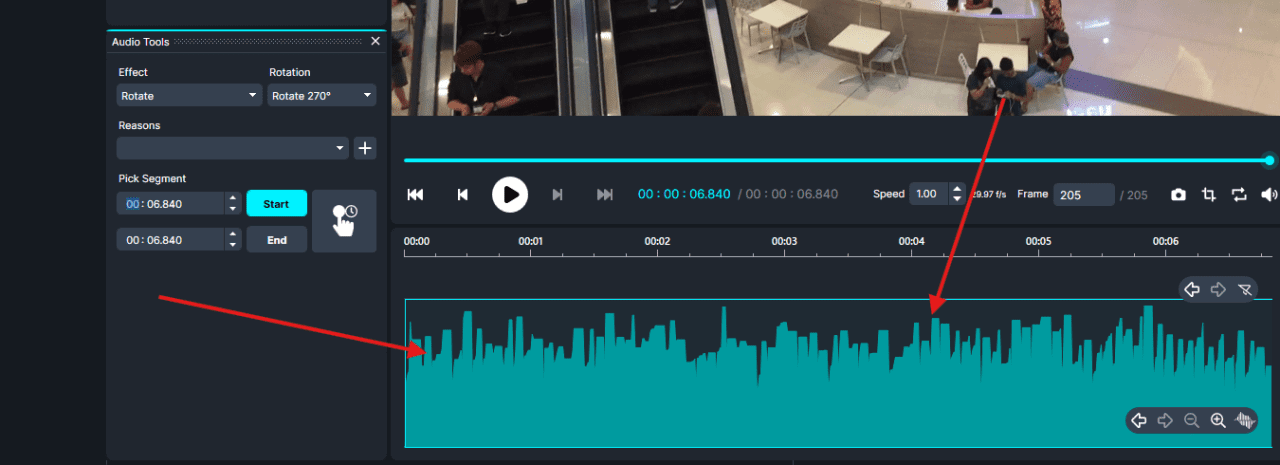Screen dimensions: 1280x465
Task: Zoom out of the waveform
Action: pyautogui.click(x=1191, y=421)
